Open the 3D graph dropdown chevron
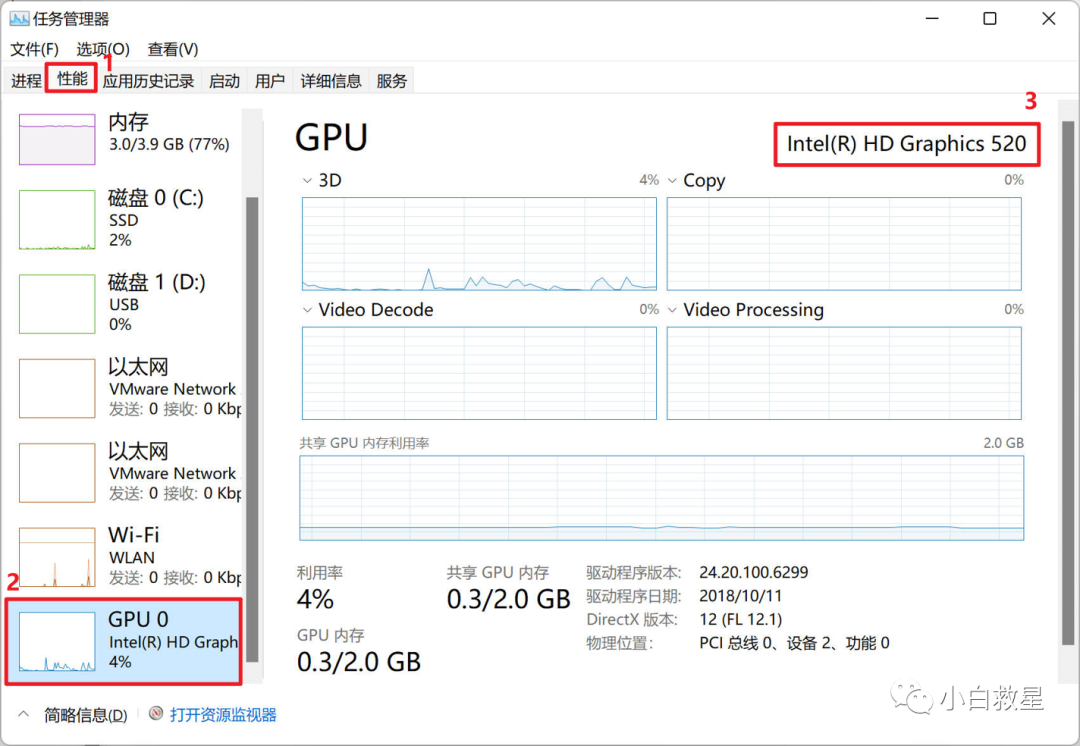 307,181
